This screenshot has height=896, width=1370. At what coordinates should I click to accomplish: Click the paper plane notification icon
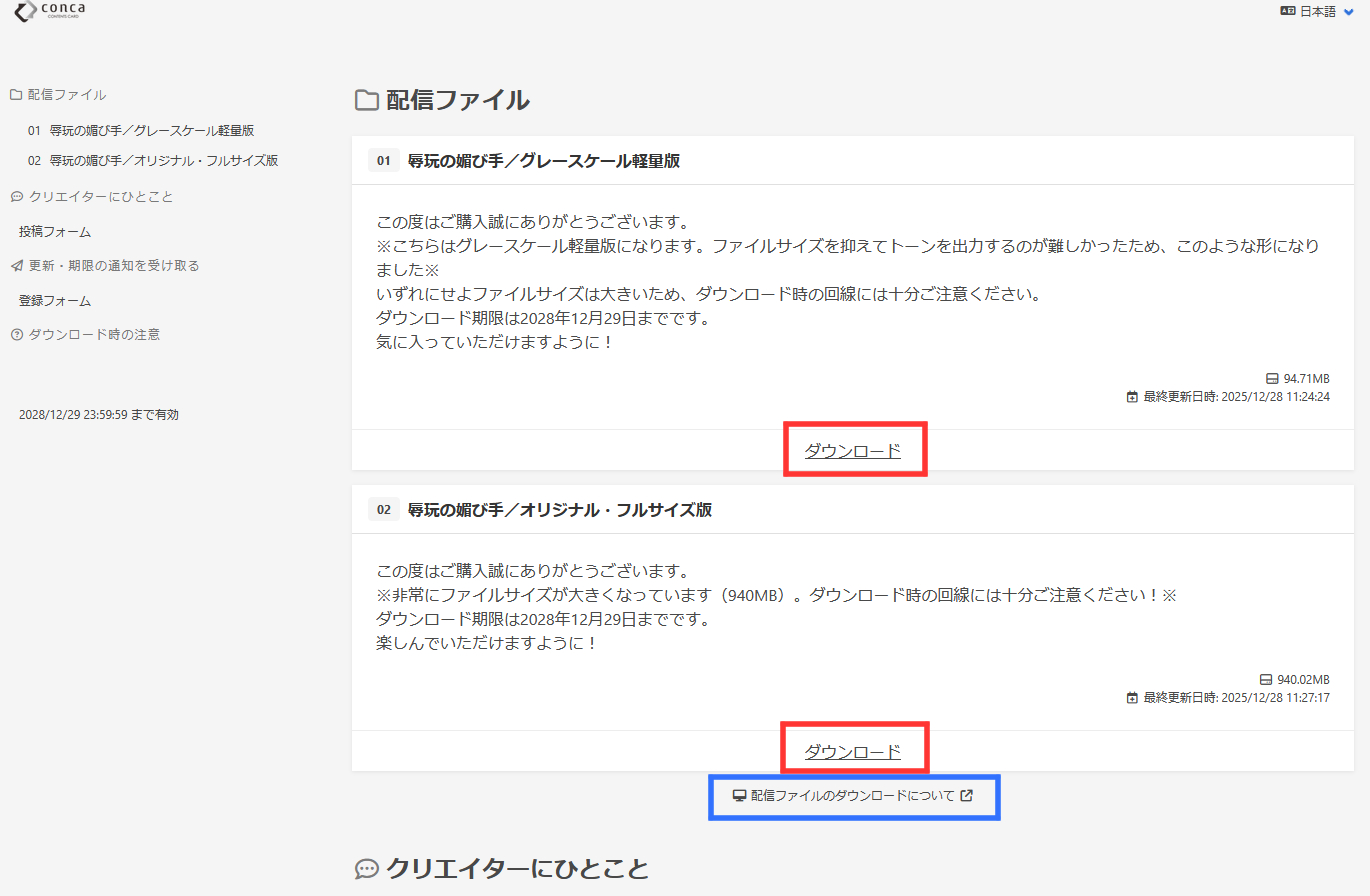[x=16, y=266]
